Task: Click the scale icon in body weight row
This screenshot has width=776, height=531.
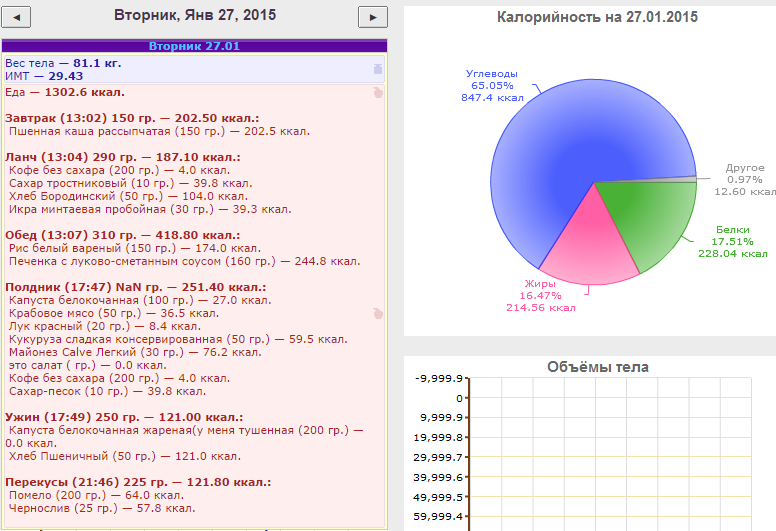Action: (378, 69)
